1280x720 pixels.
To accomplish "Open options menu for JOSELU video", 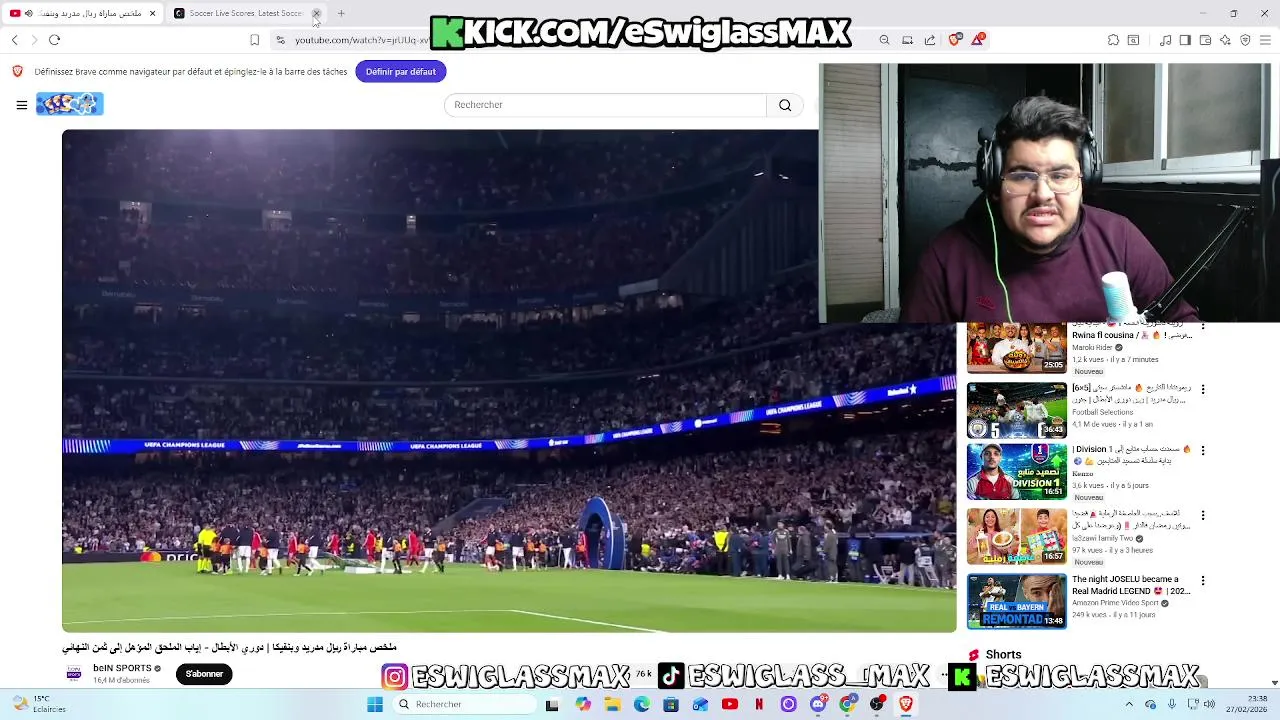I will tap(1202, 580).
